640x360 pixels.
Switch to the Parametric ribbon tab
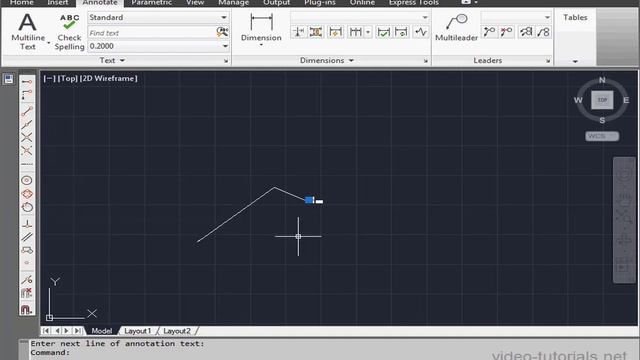tap(151, 3)
